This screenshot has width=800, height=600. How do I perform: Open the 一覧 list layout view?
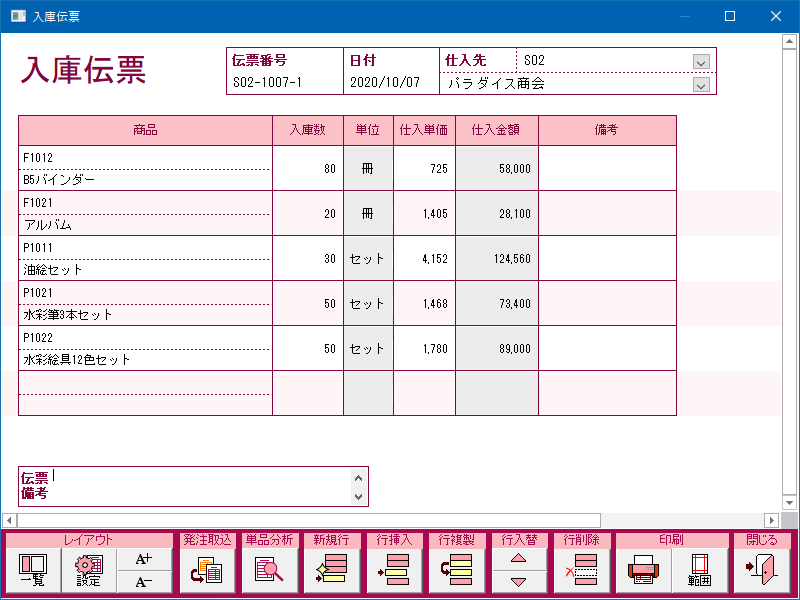click(32, 571)
